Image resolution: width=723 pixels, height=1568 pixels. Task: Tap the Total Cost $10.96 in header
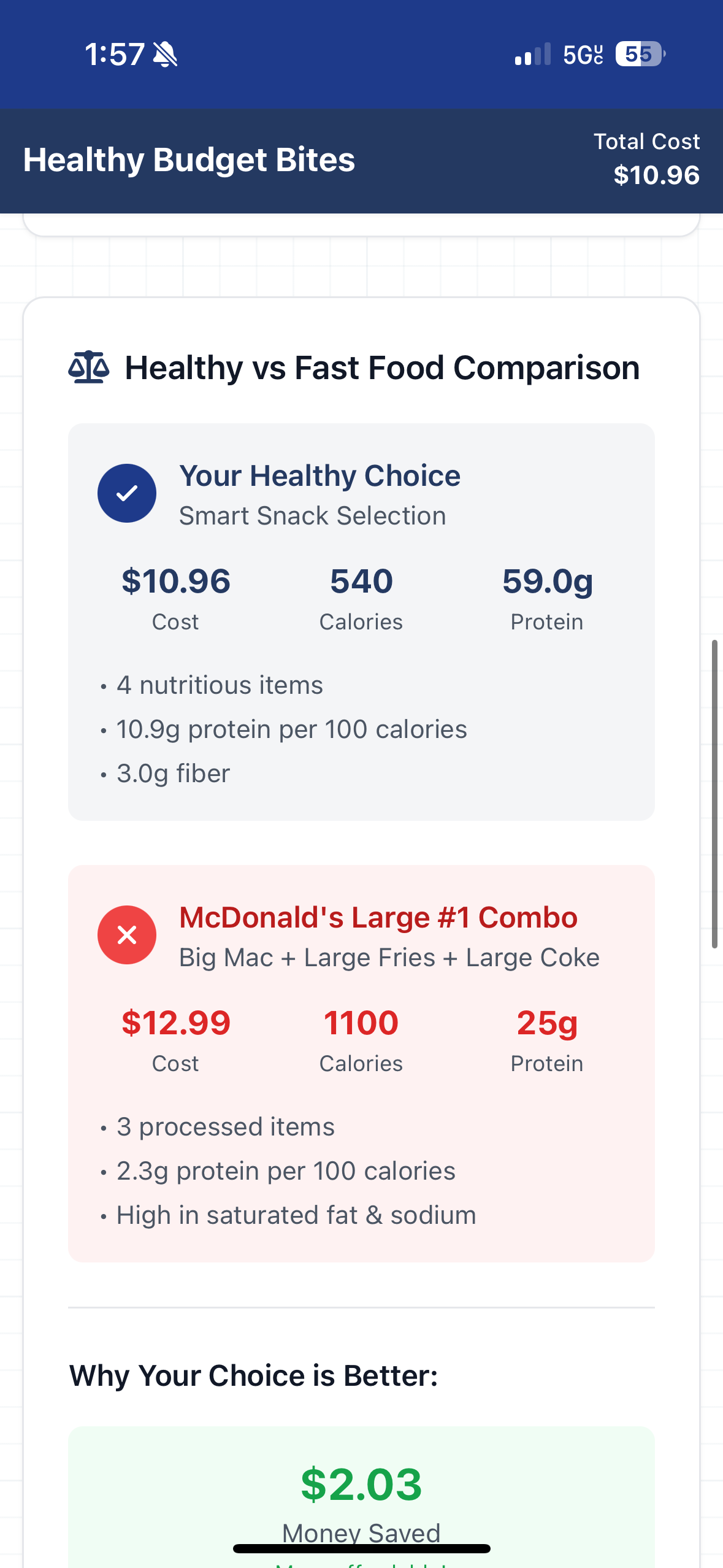647,159
